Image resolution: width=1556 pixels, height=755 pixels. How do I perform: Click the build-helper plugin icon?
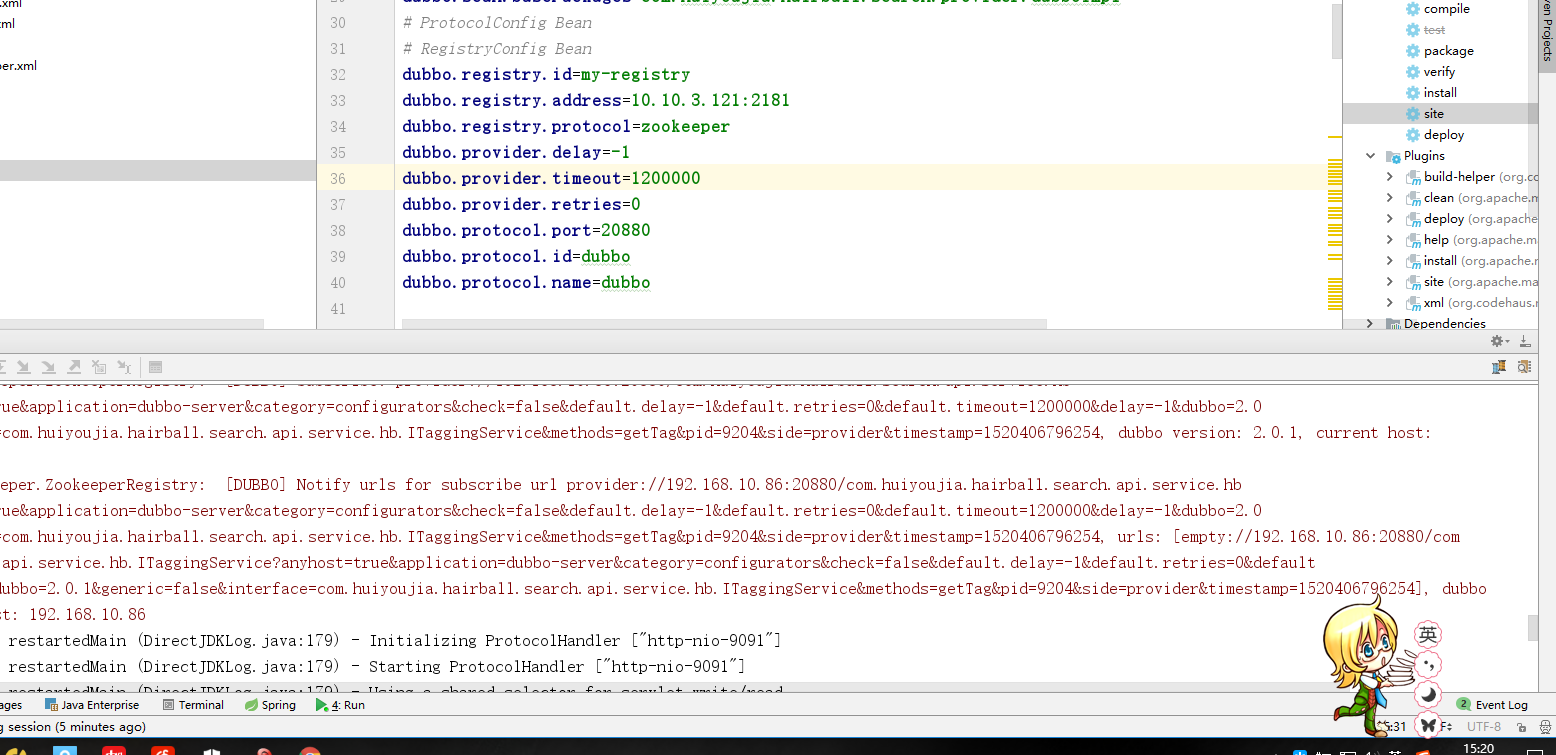(x=1413, y=177)
